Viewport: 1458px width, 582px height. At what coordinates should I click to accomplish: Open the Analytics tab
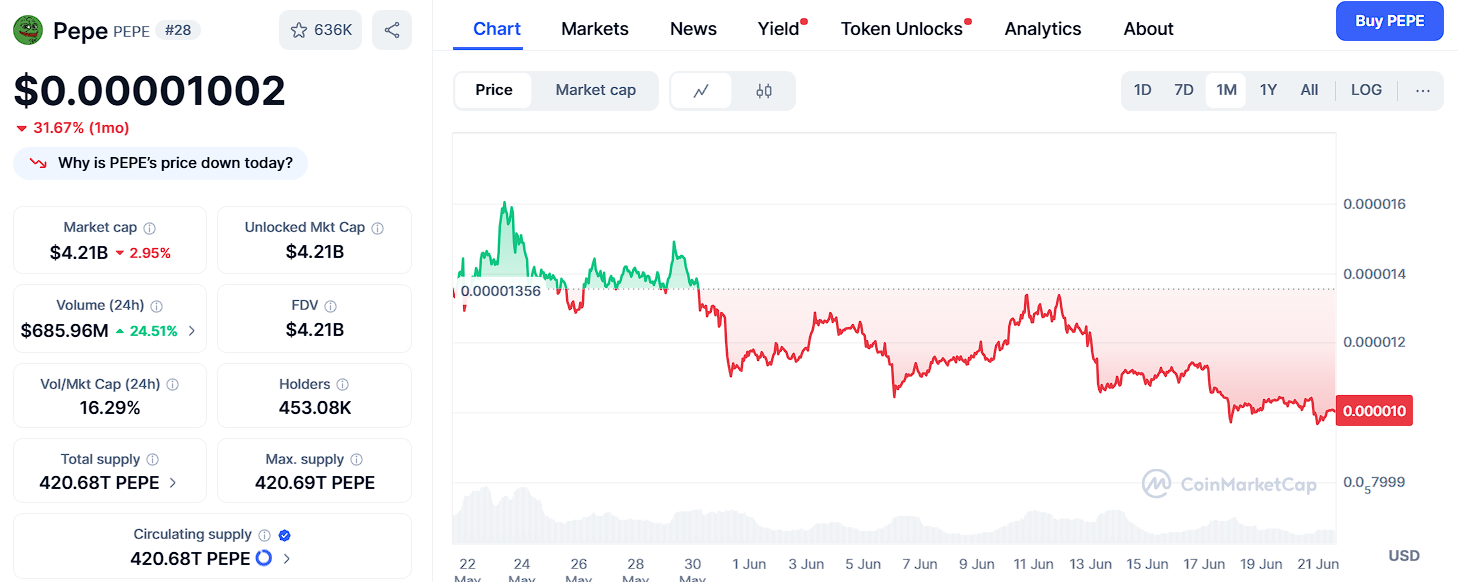pyautogui.click(x=1043, y=29)
